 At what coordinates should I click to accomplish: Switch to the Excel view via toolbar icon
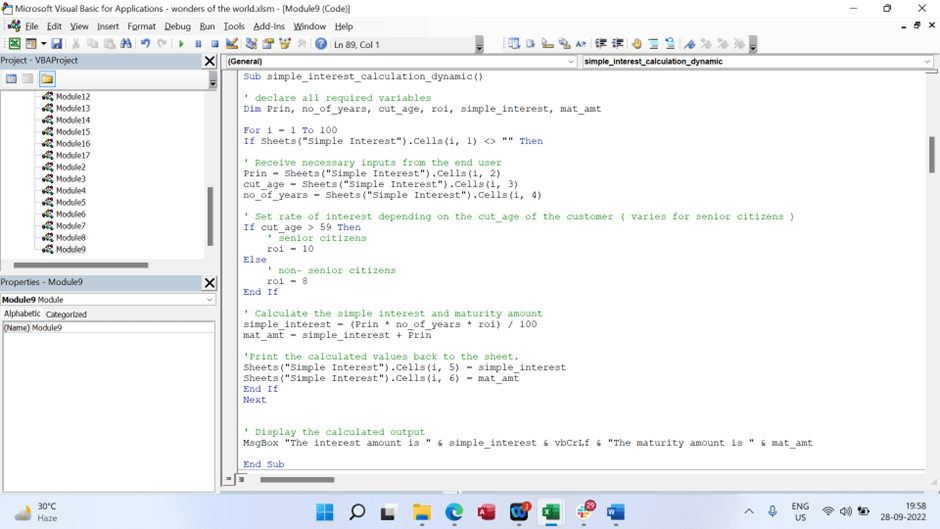[14, 44]
